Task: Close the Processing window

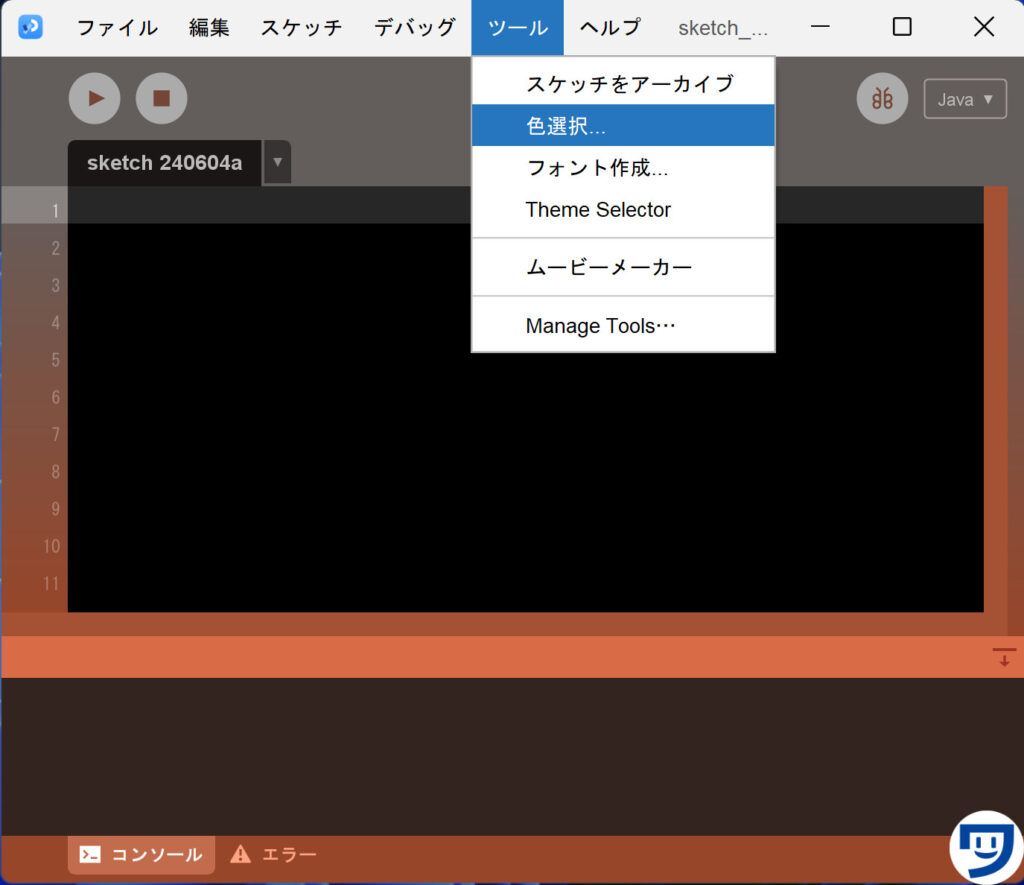Action: pos(984,27)
